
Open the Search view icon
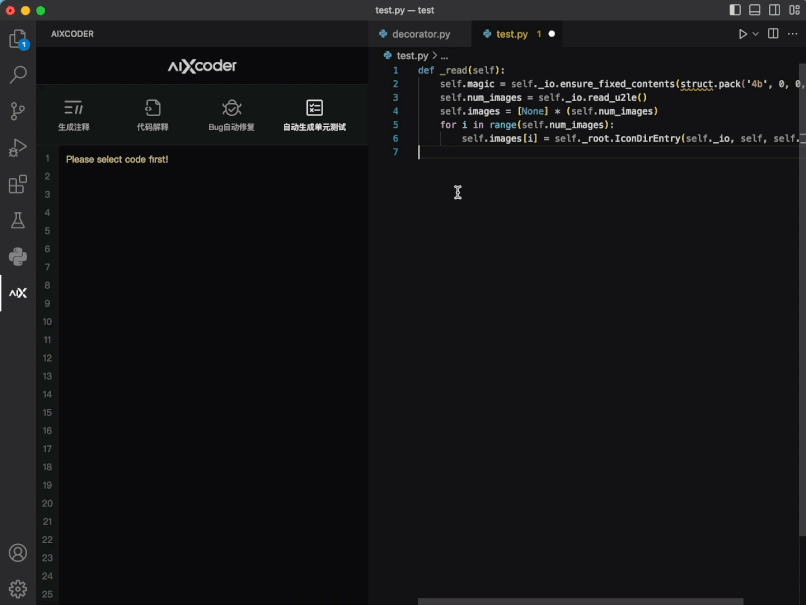point(18,75)
